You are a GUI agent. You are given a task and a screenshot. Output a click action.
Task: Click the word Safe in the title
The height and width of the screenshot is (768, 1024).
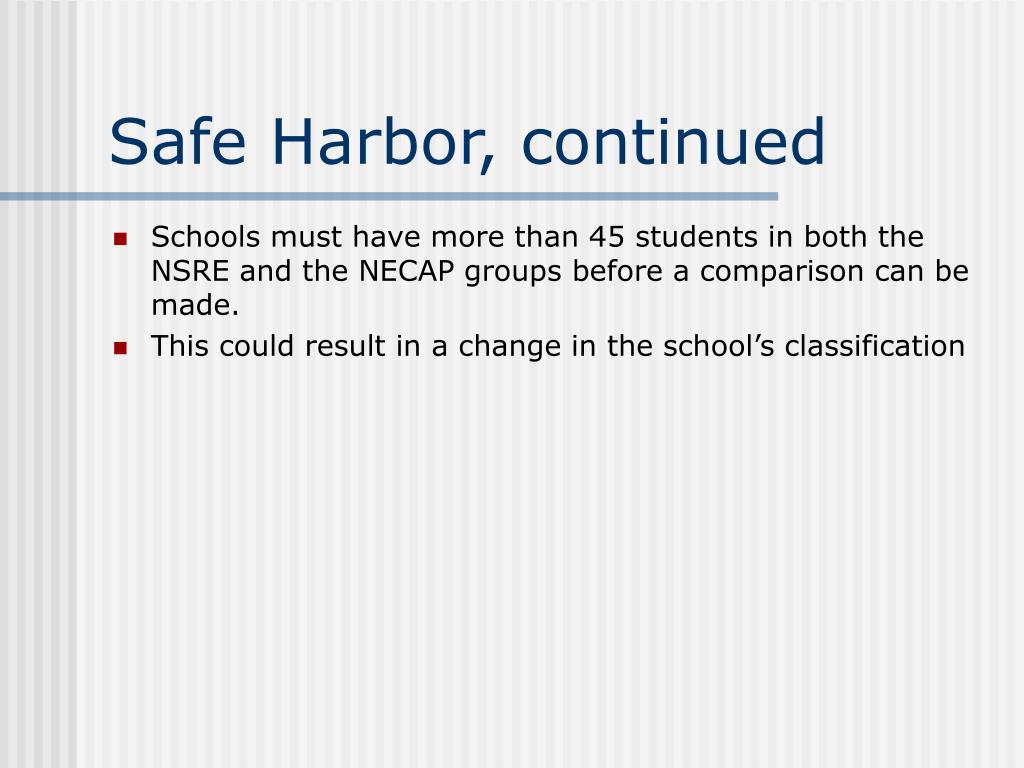[x=178, y=141]
